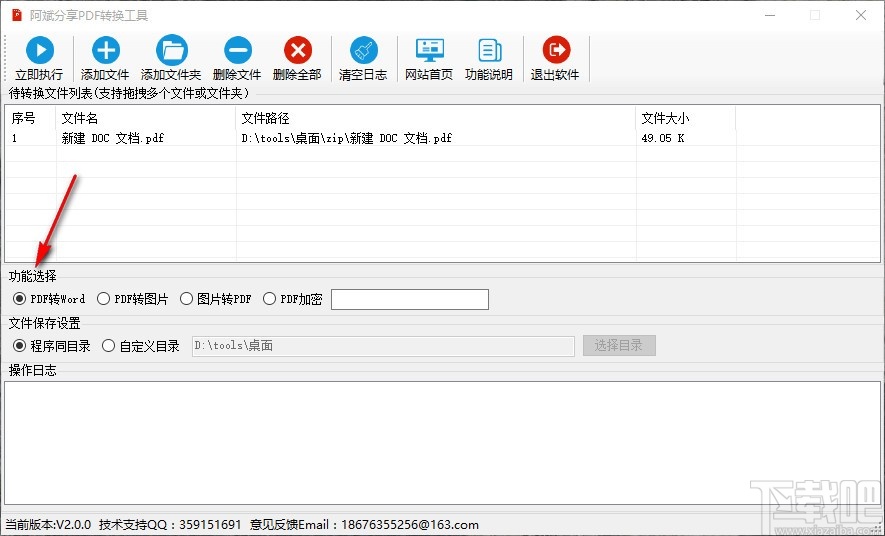Clear the log with 清空日志

(x=363, y=59)
